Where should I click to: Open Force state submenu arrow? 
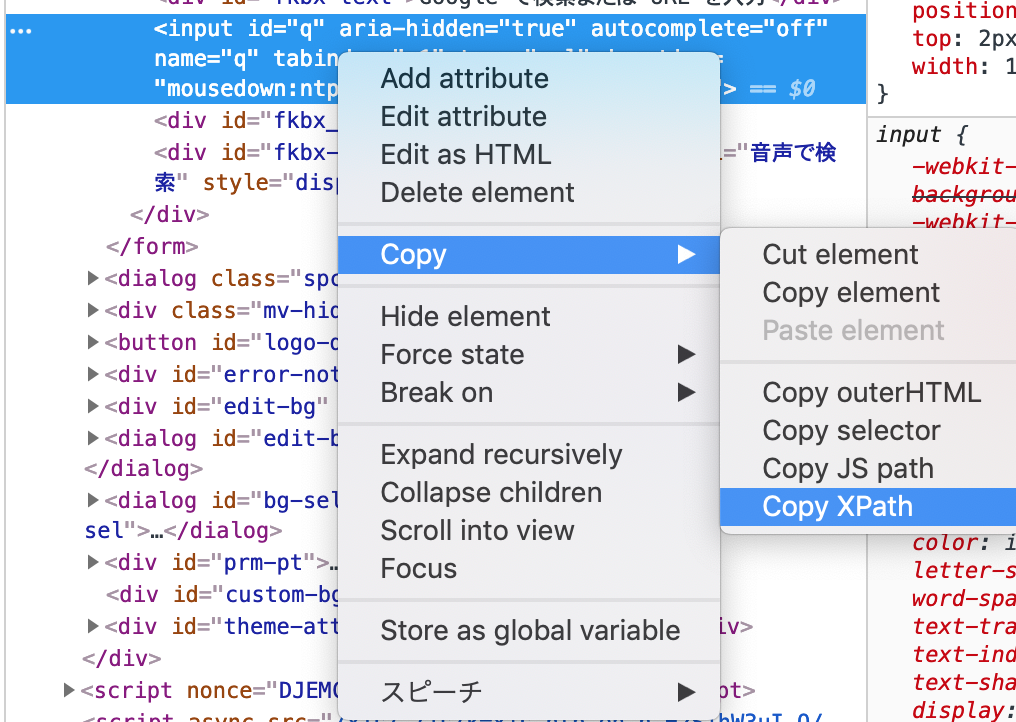click(686, 355)
